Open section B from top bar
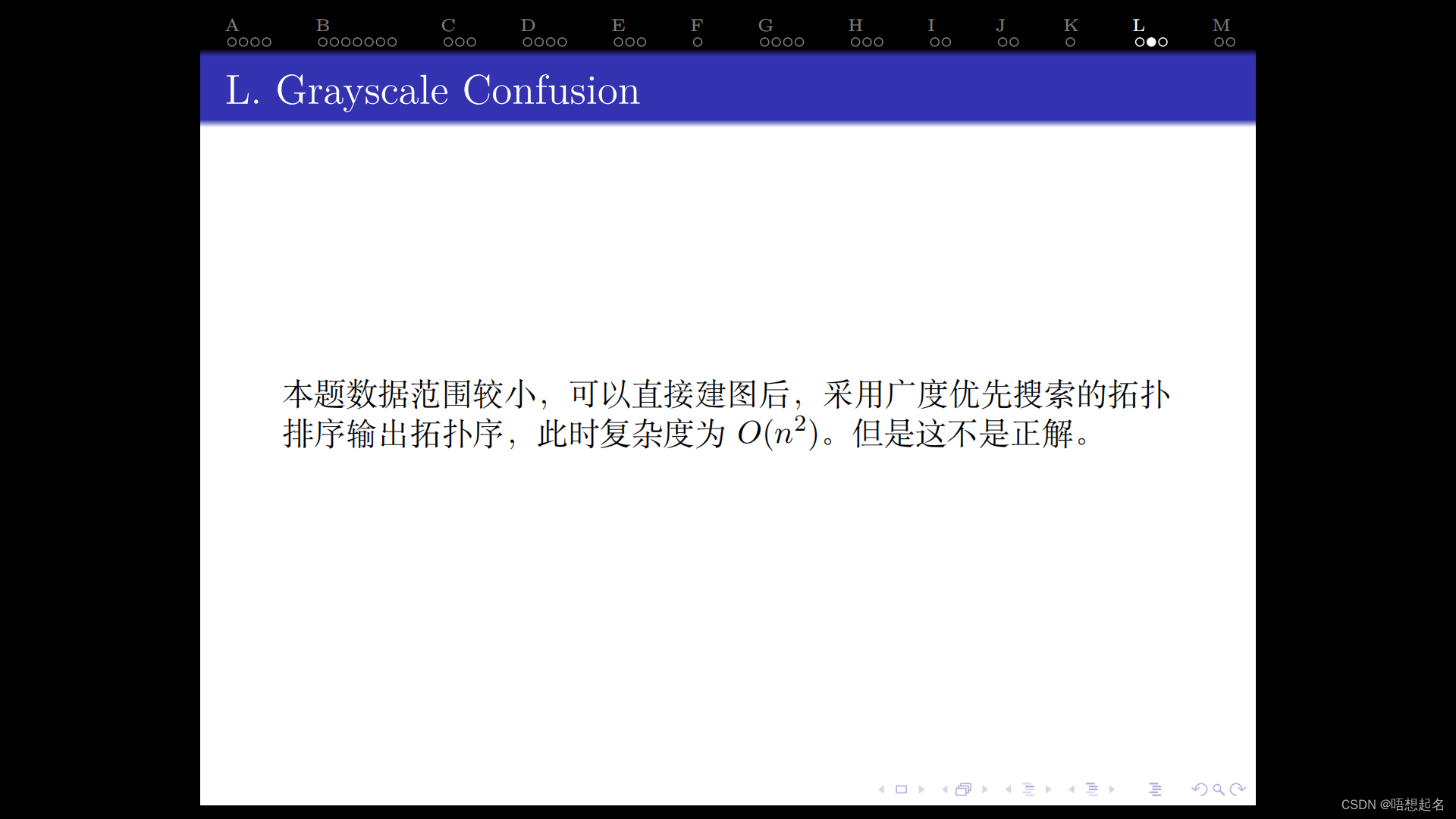Viewport: 1456px width, 819px height. (322, 25)
